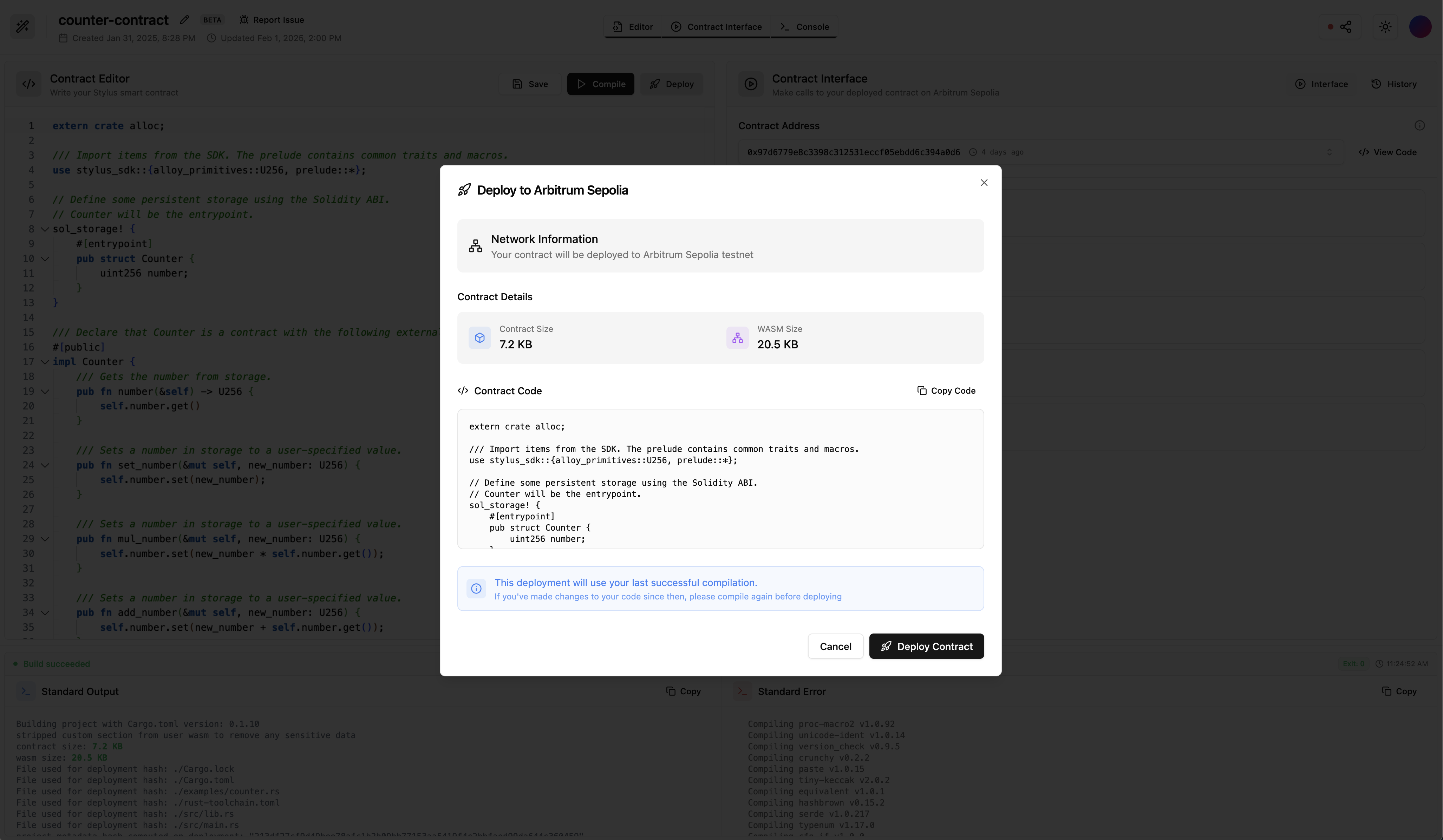This screenshot has height=840, width=1443.
Task: Click the calendar icon by Created date
Action: pos(63,38)
